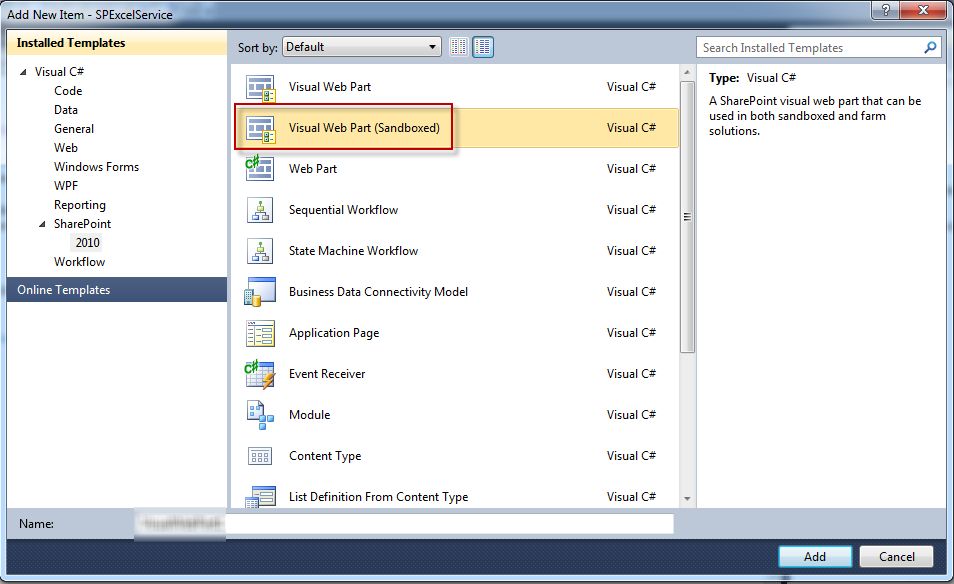Open the Installed Templates section
This screenshot has height=584, width=954.
click(116, 43)
